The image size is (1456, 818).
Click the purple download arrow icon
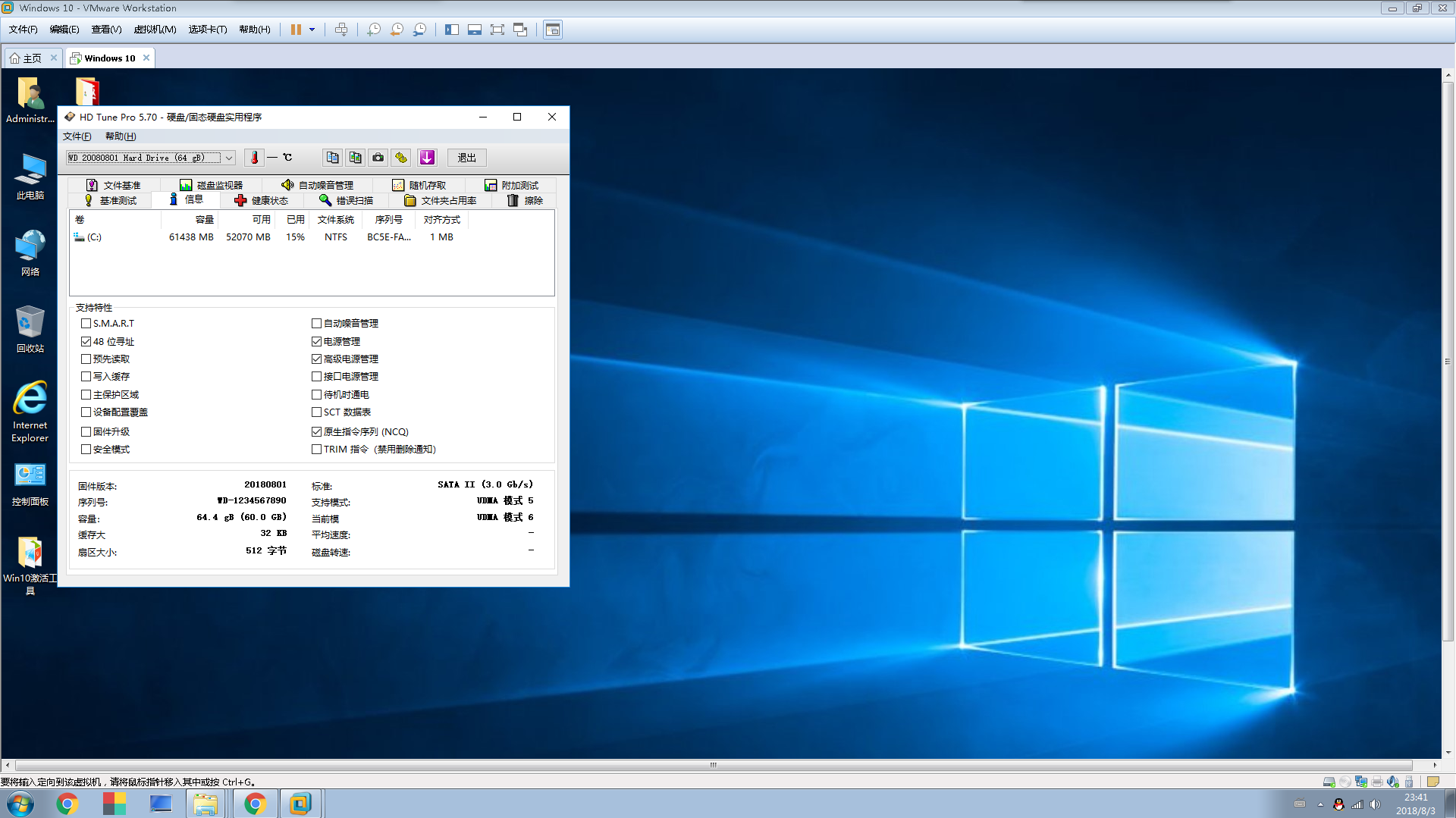tap(427, 158)
